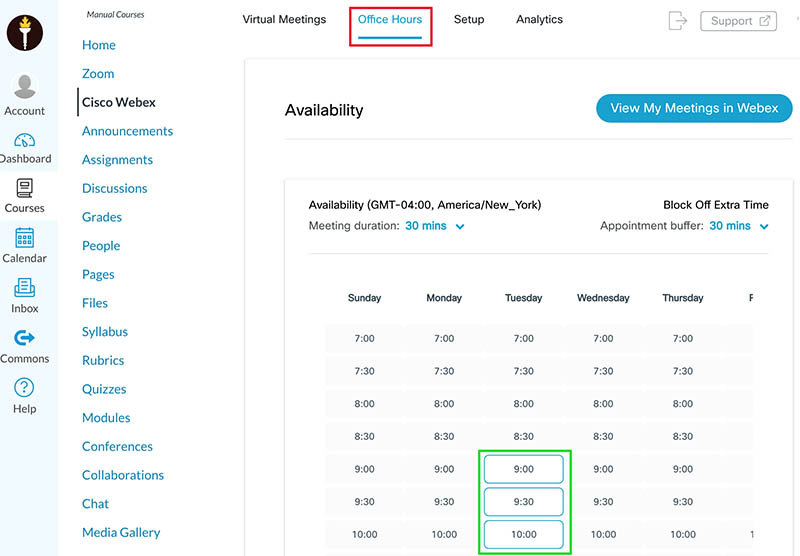Open Zoom course link

pos(98,73)
